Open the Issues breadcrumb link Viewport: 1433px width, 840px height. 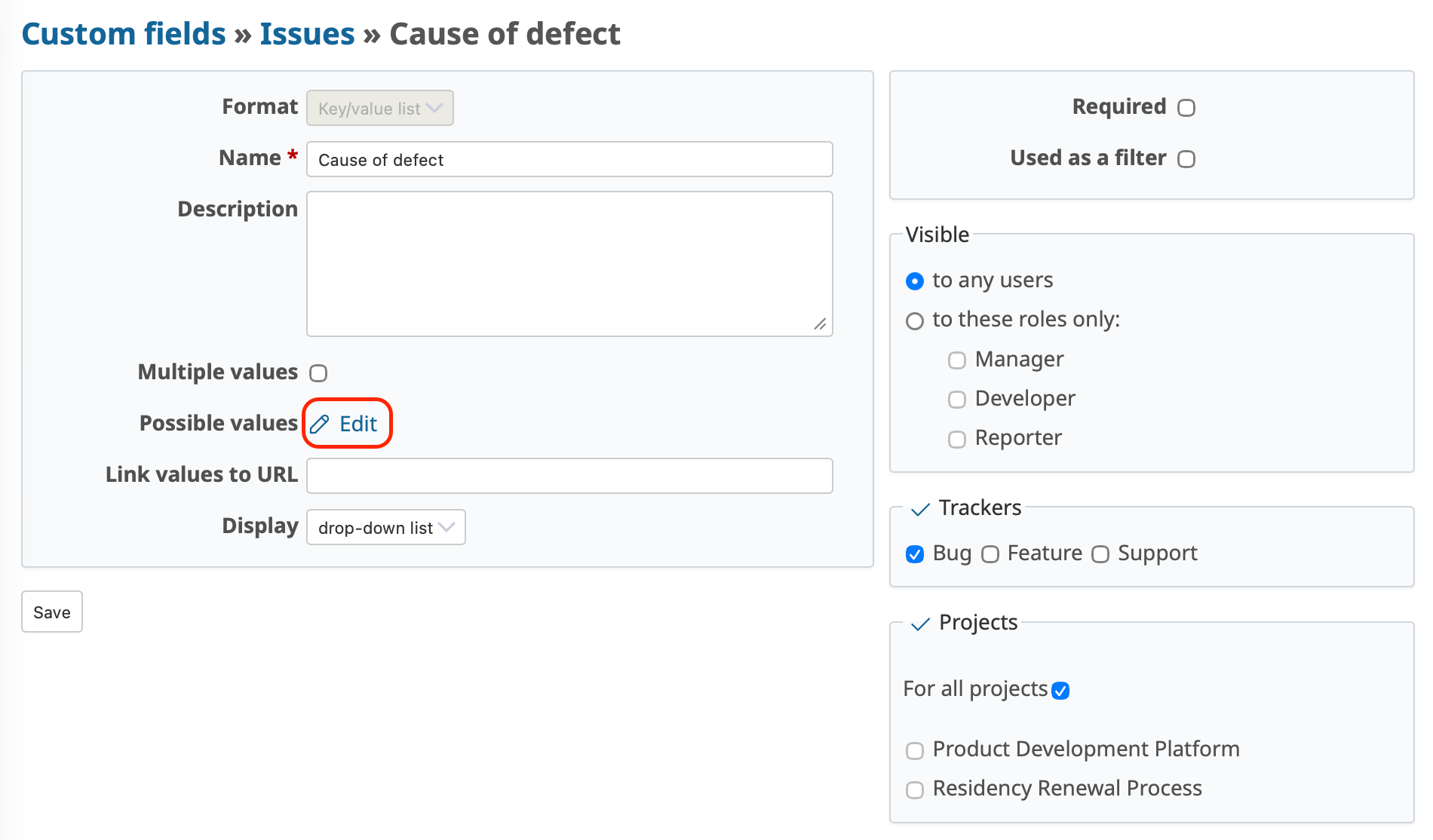pos(307,34)
